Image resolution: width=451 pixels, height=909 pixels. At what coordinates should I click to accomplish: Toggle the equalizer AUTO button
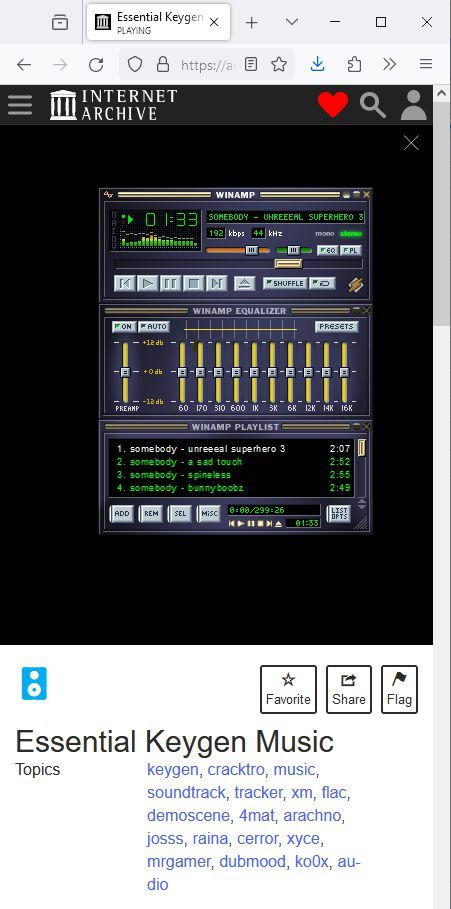pos(154,326)
